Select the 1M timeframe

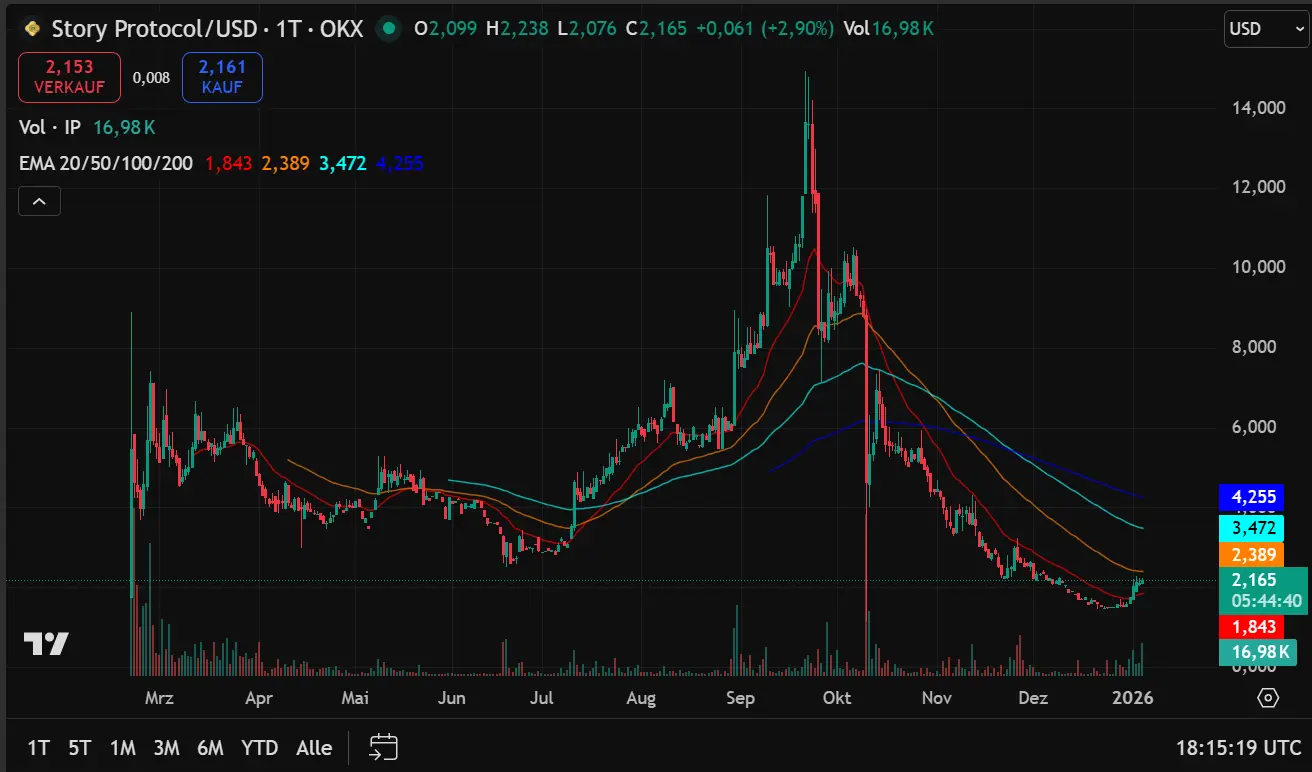click(x=124, y=747)
